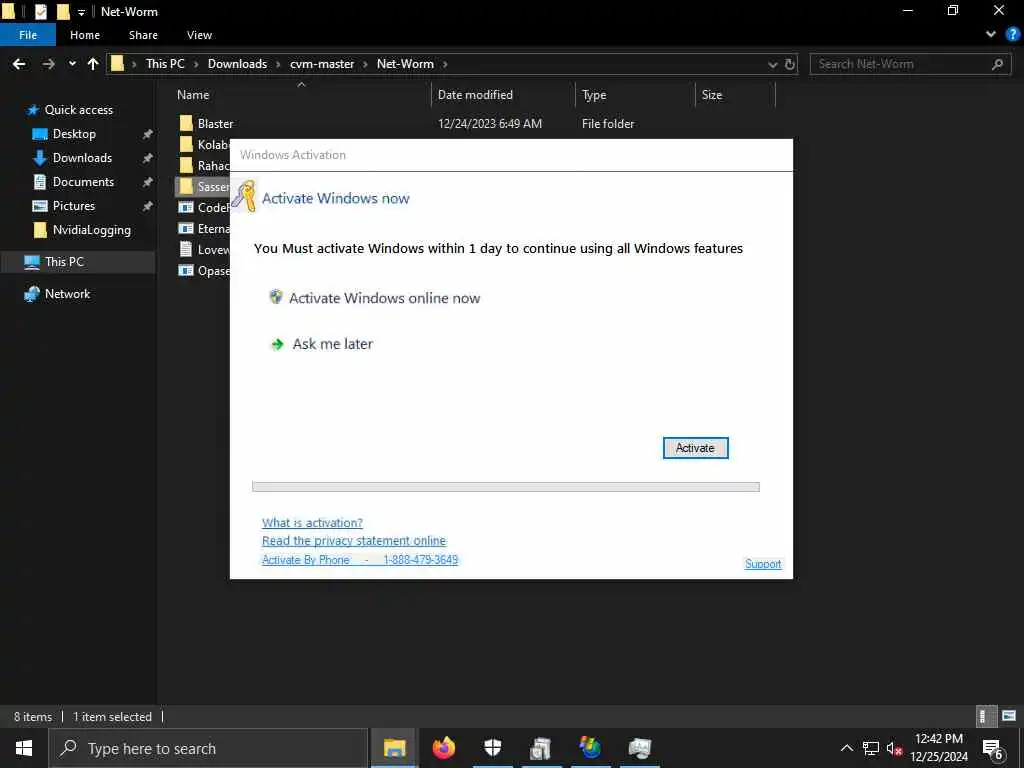Image resolution: width=1024 pixels, height=768 pixels.
Task: Click the Forward arrow in File Explorer
Action: (x=48, y=64)
